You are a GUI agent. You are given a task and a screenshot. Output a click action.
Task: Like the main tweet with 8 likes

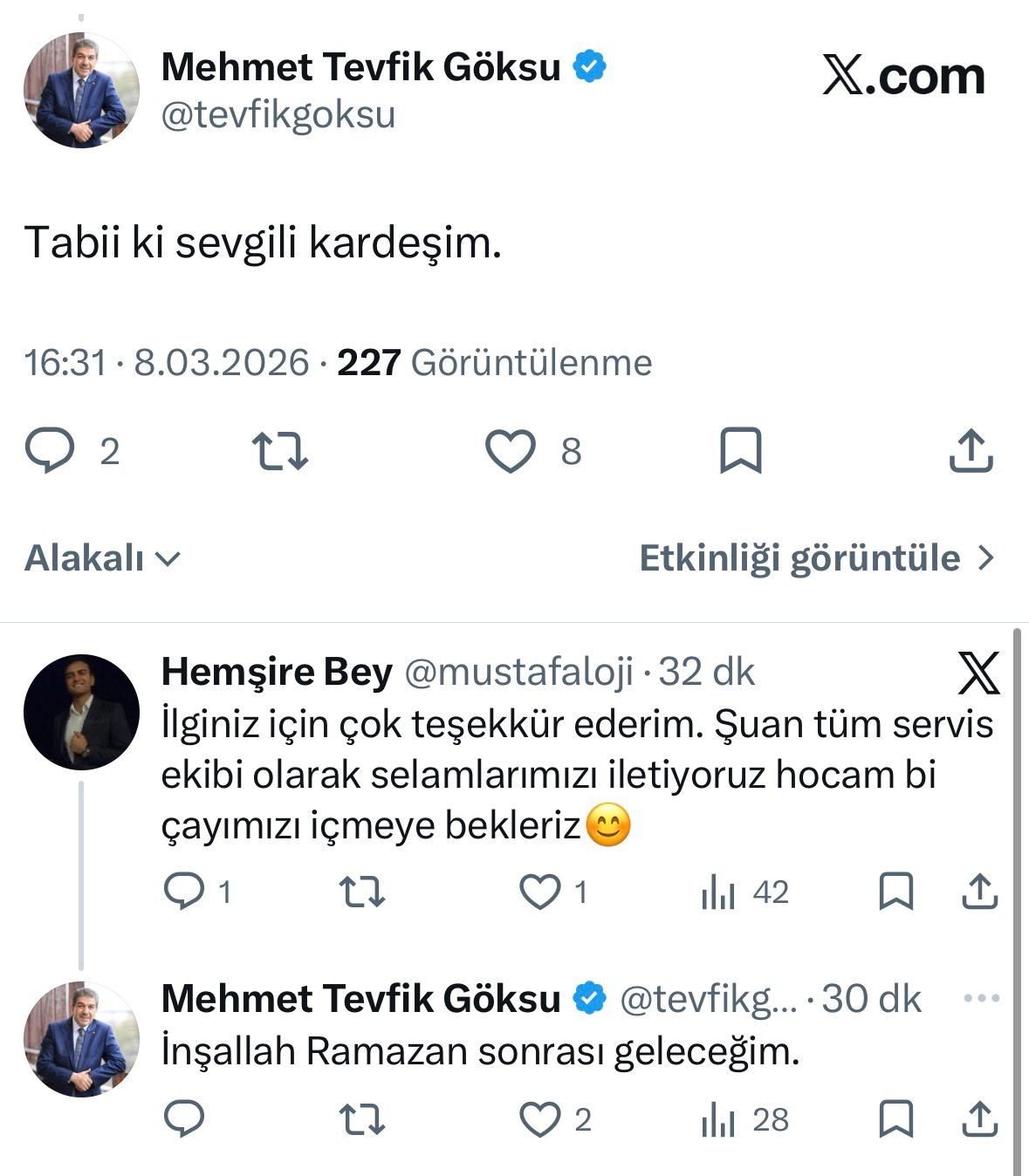(511, 452)
